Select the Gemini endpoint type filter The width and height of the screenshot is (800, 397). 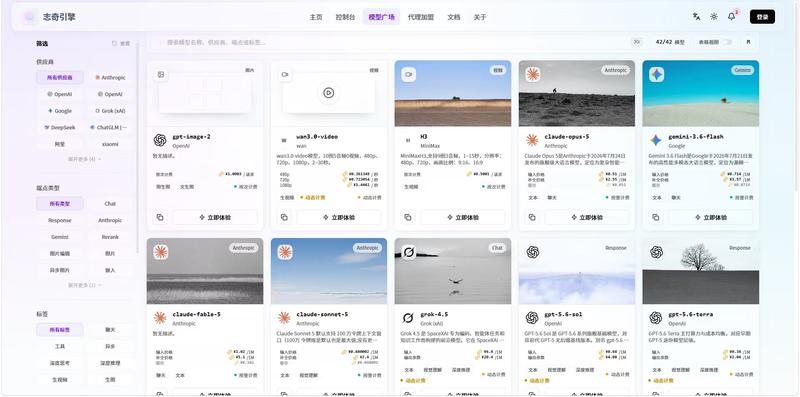60,237
